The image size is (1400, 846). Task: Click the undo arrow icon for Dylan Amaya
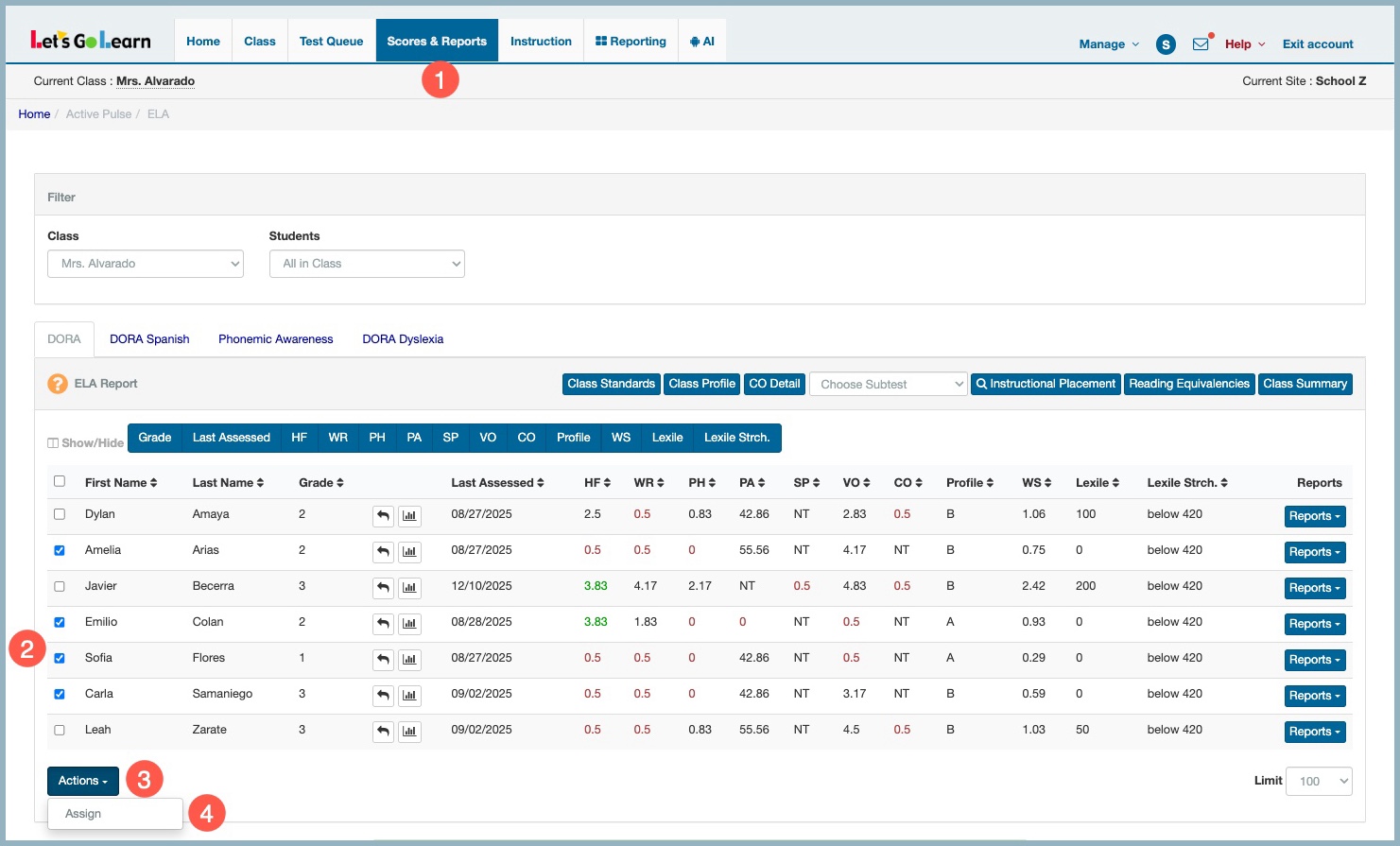[383, 516]
